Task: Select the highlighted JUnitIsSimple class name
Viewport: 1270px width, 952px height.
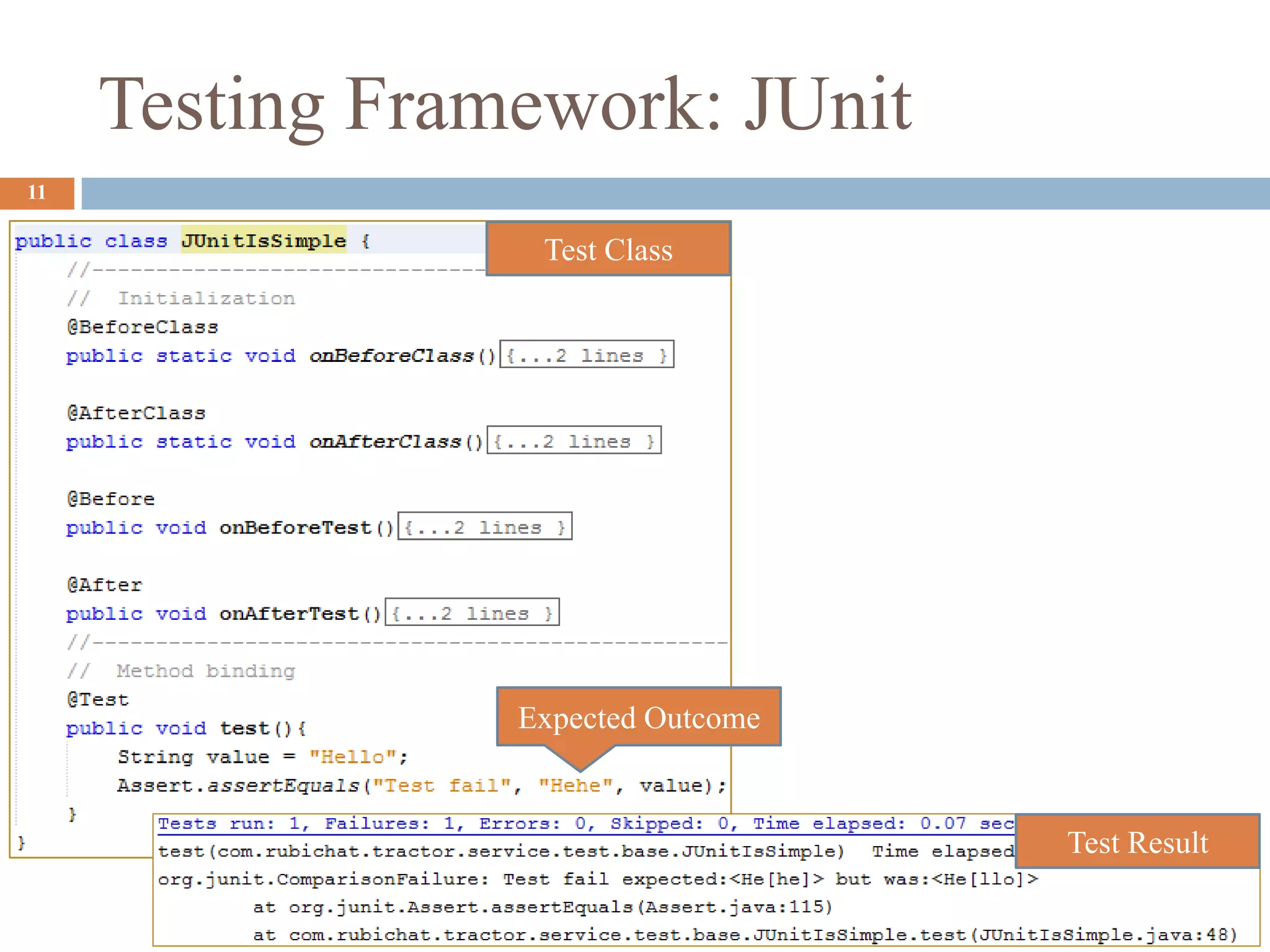Action: tap(264, 240)
